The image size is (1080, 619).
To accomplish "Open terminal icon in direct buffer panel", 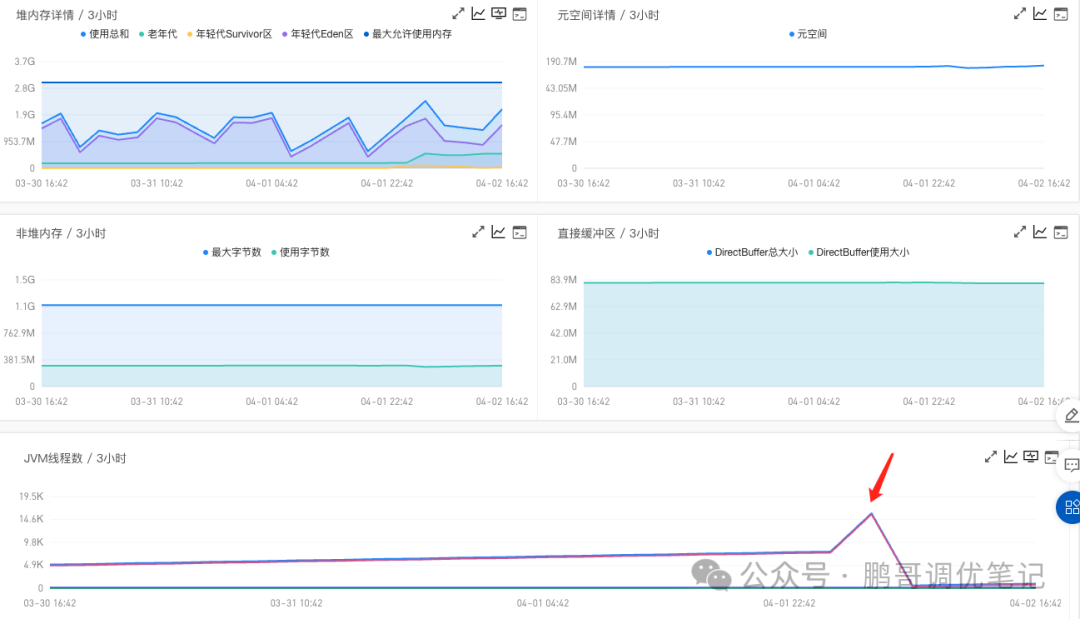I will coord(1061,232).
